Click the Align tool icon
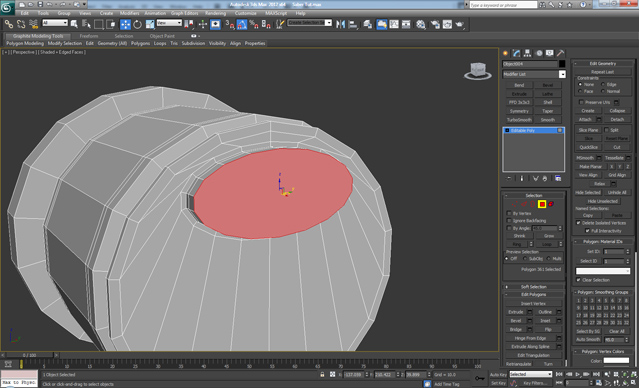The image size is (639, 388). click(353, 24)
